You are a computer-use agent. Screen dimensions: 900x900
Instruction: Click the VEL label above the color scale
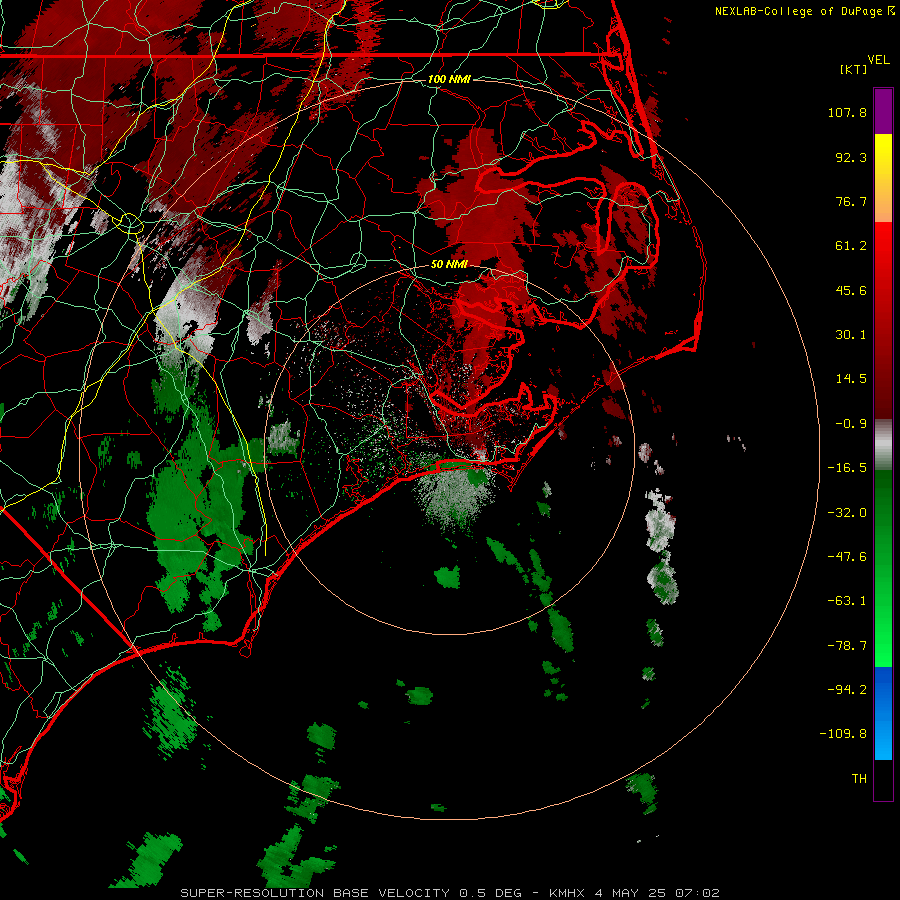tap(878, 60)
